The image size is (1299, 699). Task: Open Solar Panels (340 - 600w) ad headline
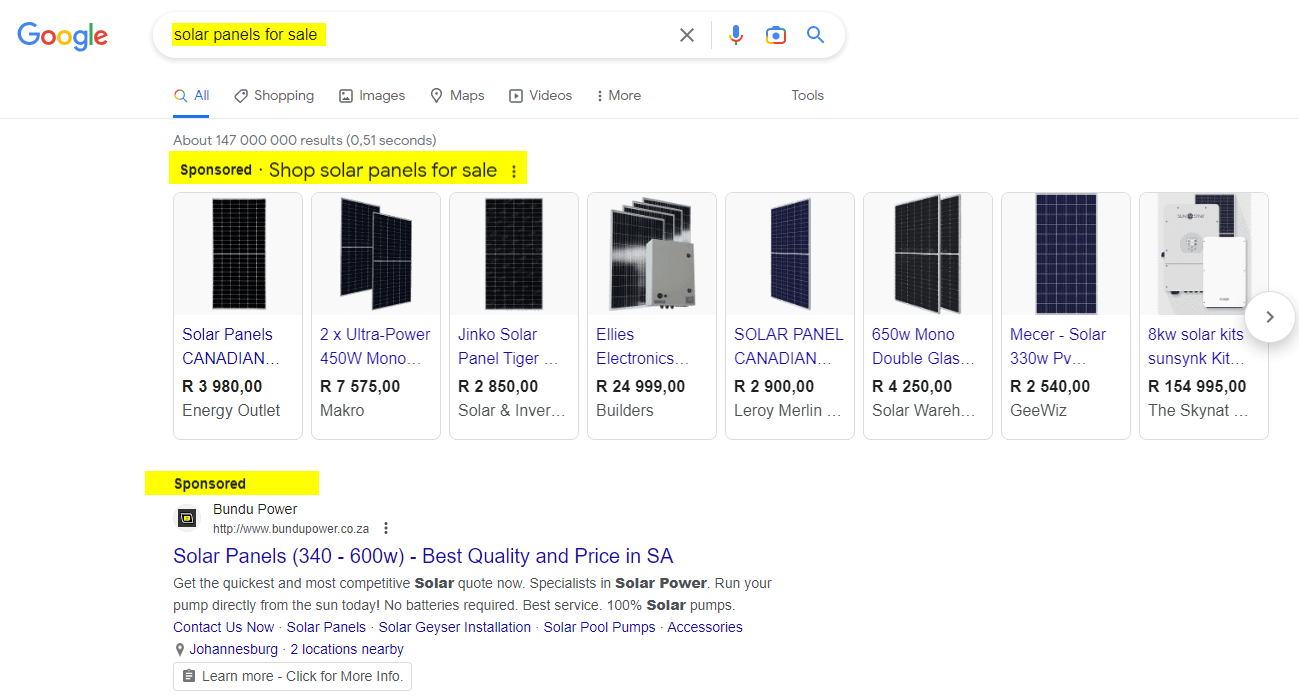(423, 556)
